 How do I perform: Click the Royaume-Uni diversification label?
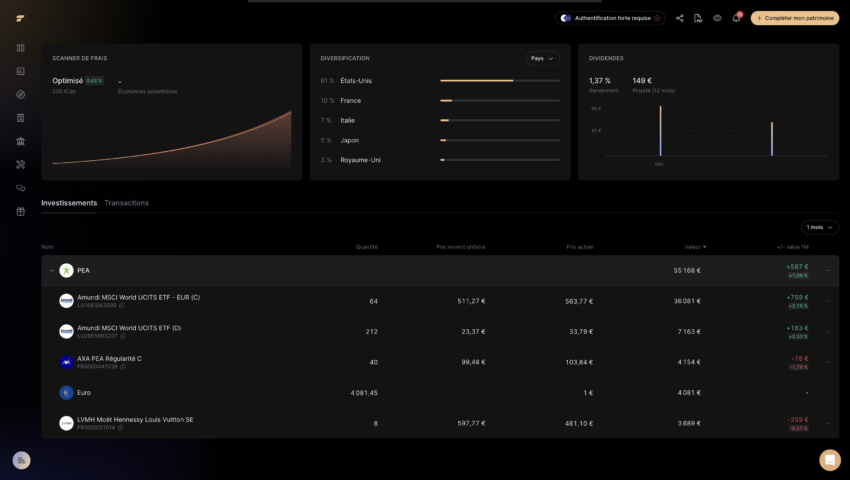click(360, 160)
